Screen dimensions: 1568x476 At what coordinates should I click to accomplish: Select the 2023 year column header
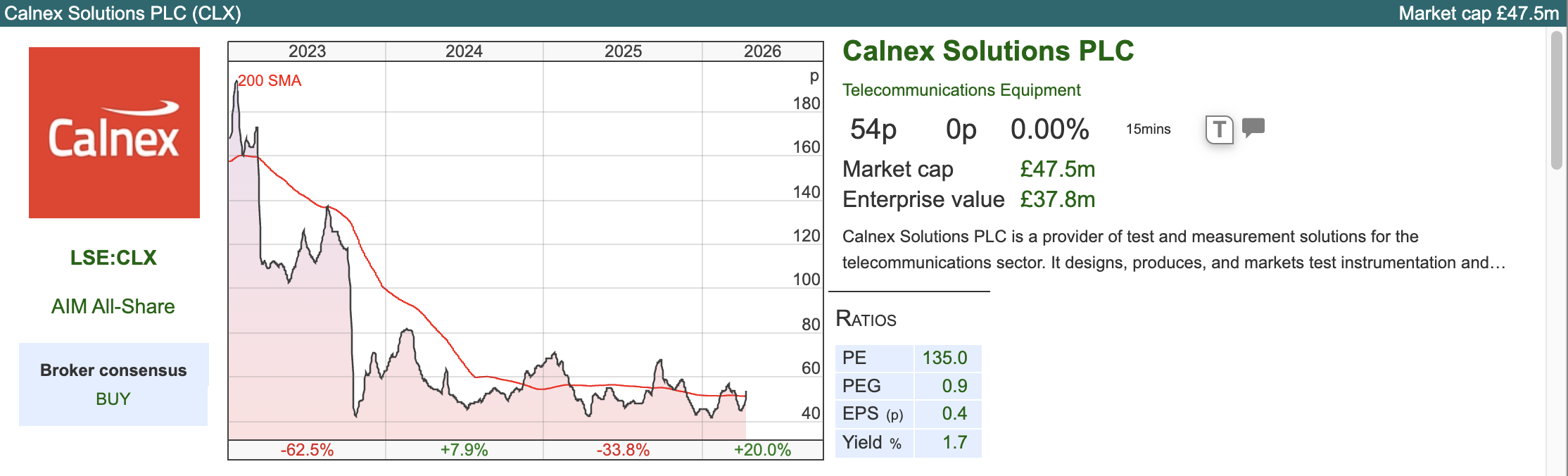307,51
